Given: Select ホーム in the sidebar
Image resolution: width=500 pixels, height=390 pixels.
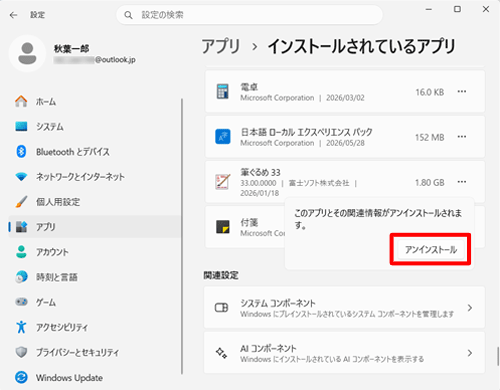Looking at the screenshot, I should (95, 101).
